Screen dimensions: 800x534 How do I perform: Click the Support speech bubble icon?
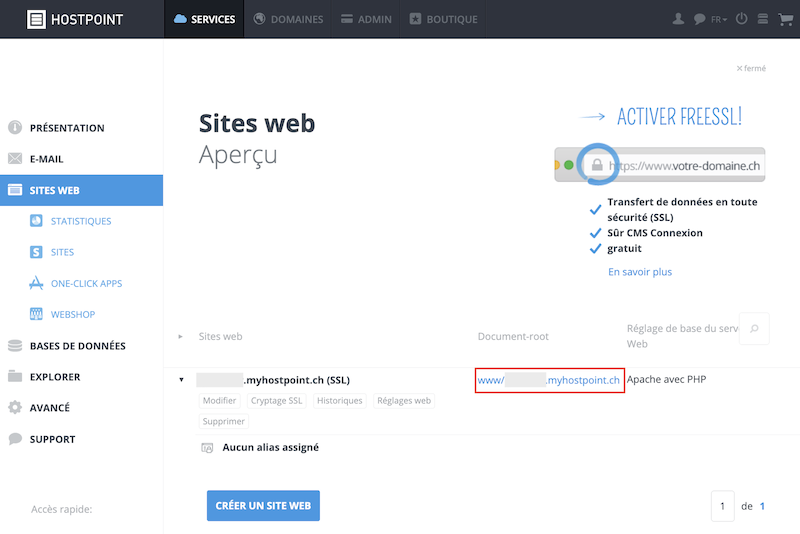tap(15, 439)
